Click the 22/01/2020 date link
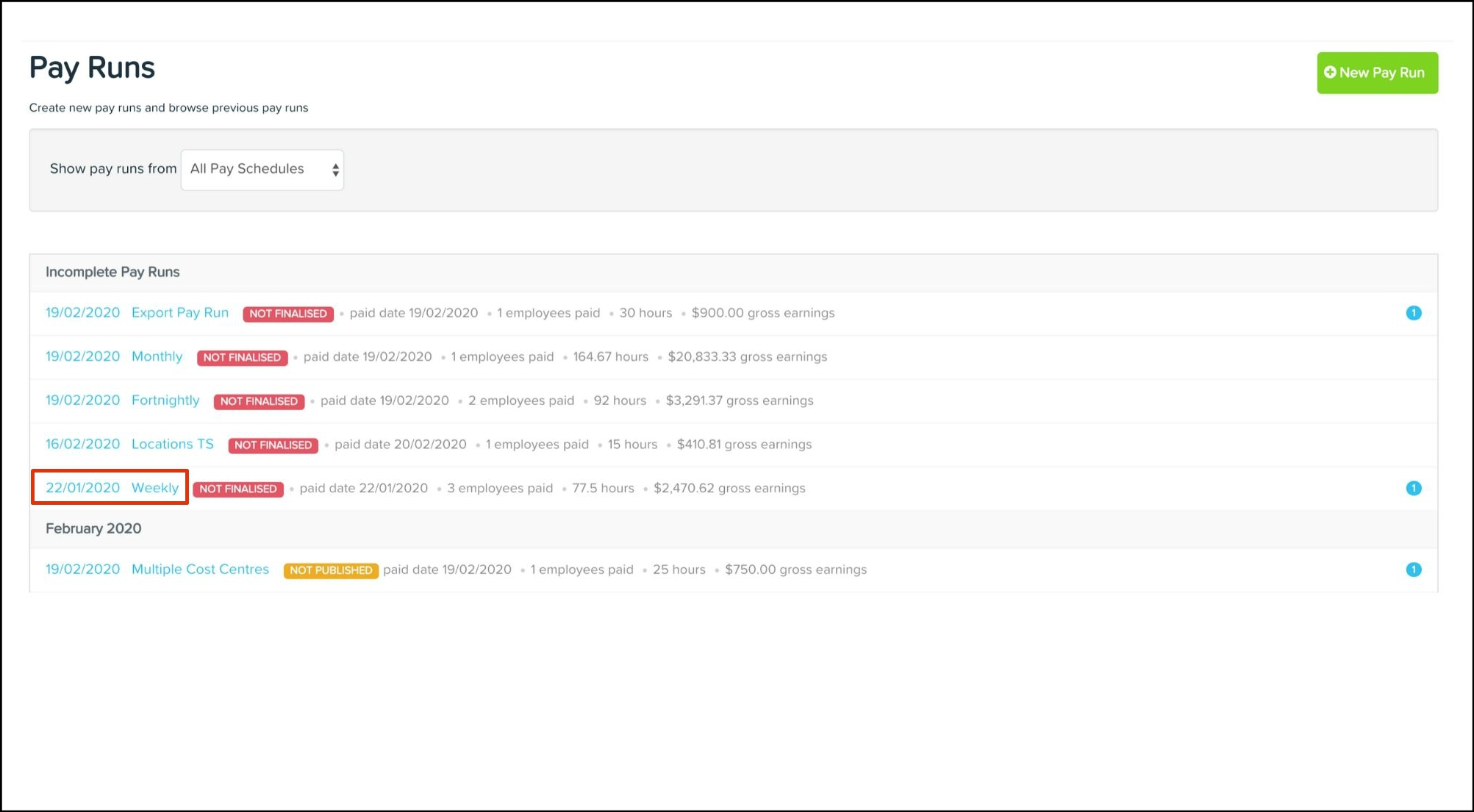 pos(82,488)
